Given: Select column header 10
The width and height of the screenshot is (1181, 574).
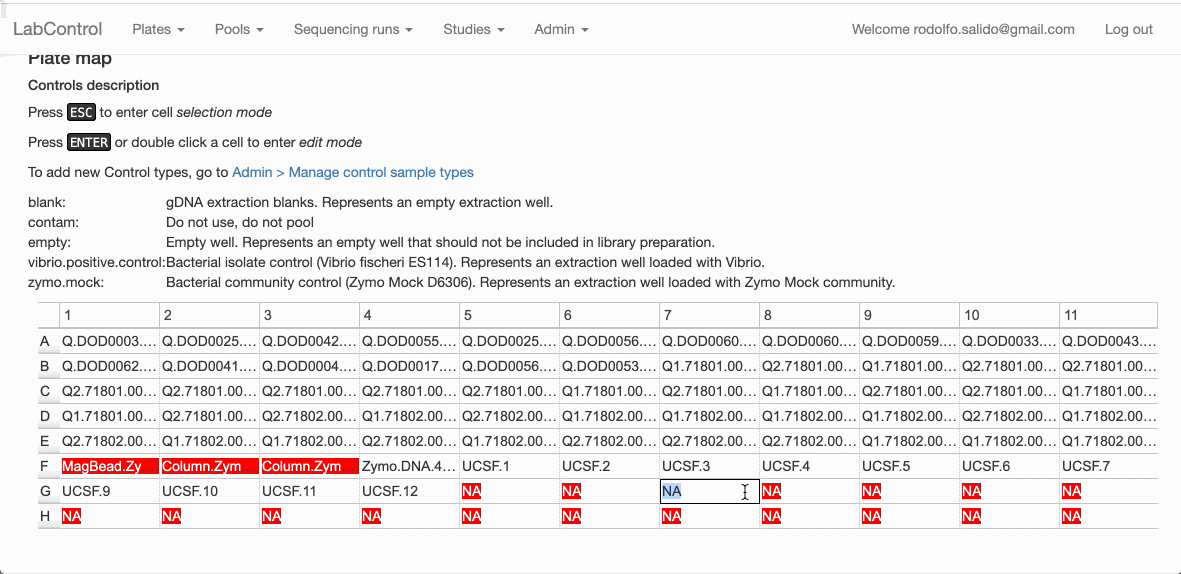Looking at the screenshot, I should tap(1009, 315).
